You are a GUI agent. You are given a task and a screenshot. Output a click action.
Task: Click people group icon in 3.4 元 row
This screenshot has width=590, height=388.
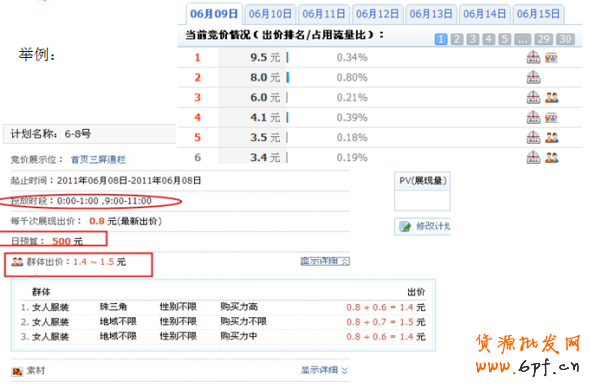point(552,158)
